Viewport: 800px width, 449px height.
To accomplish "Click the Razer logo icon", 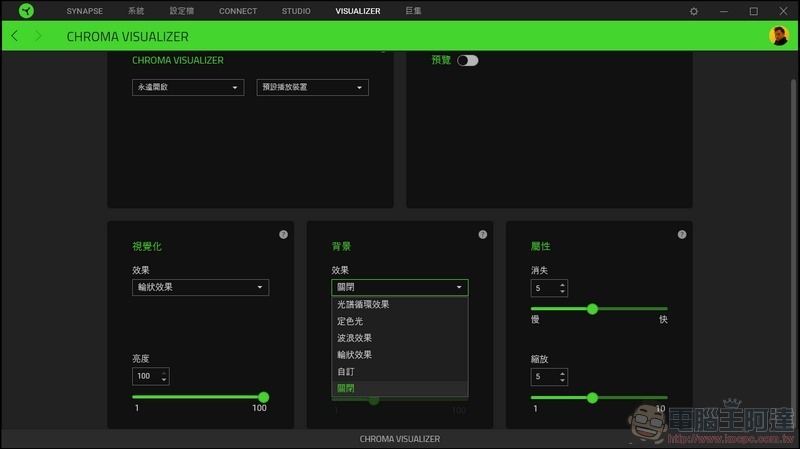I will point(26,11).
